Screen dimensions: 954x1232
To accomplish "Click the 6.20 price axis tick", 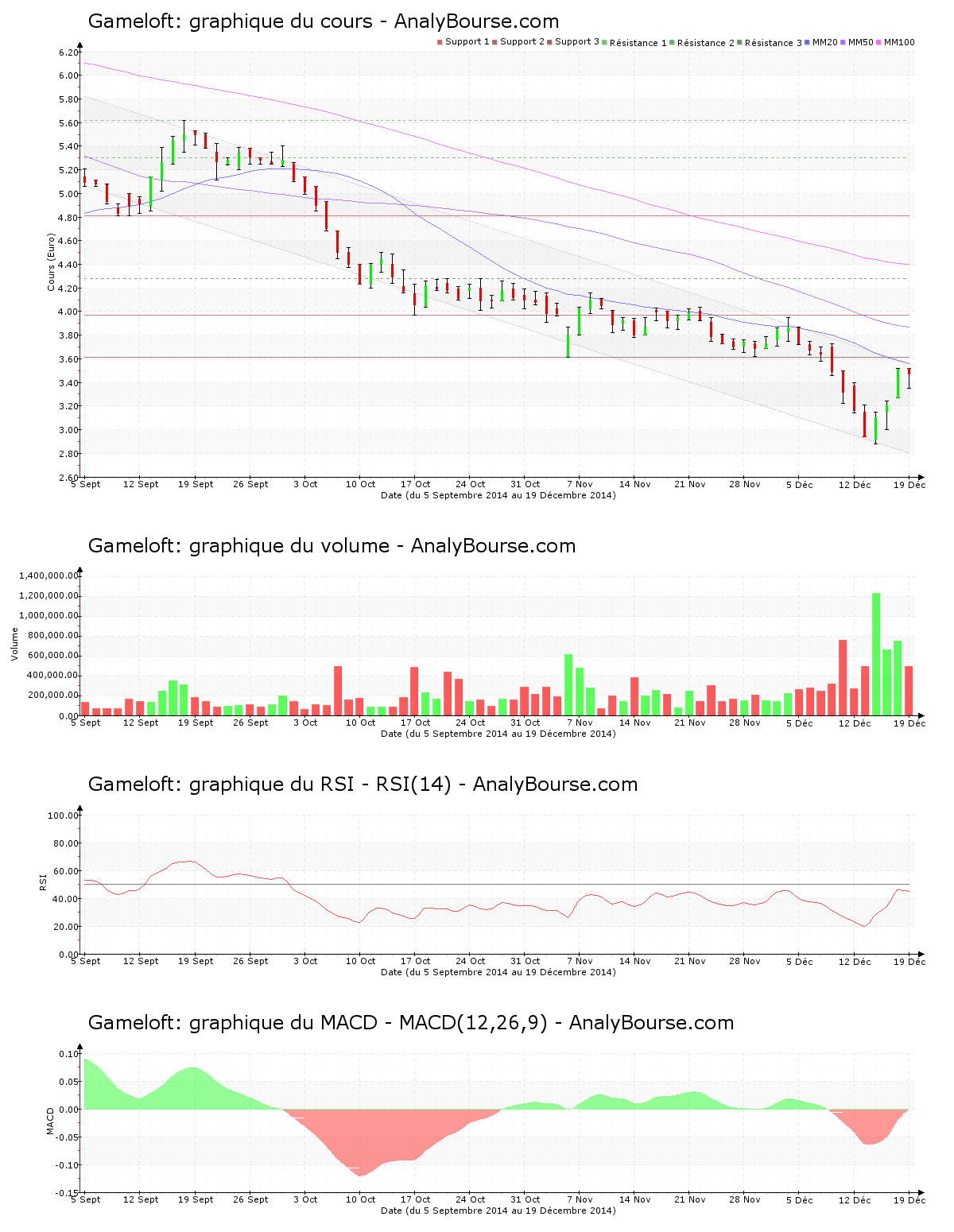I will 68,52.
